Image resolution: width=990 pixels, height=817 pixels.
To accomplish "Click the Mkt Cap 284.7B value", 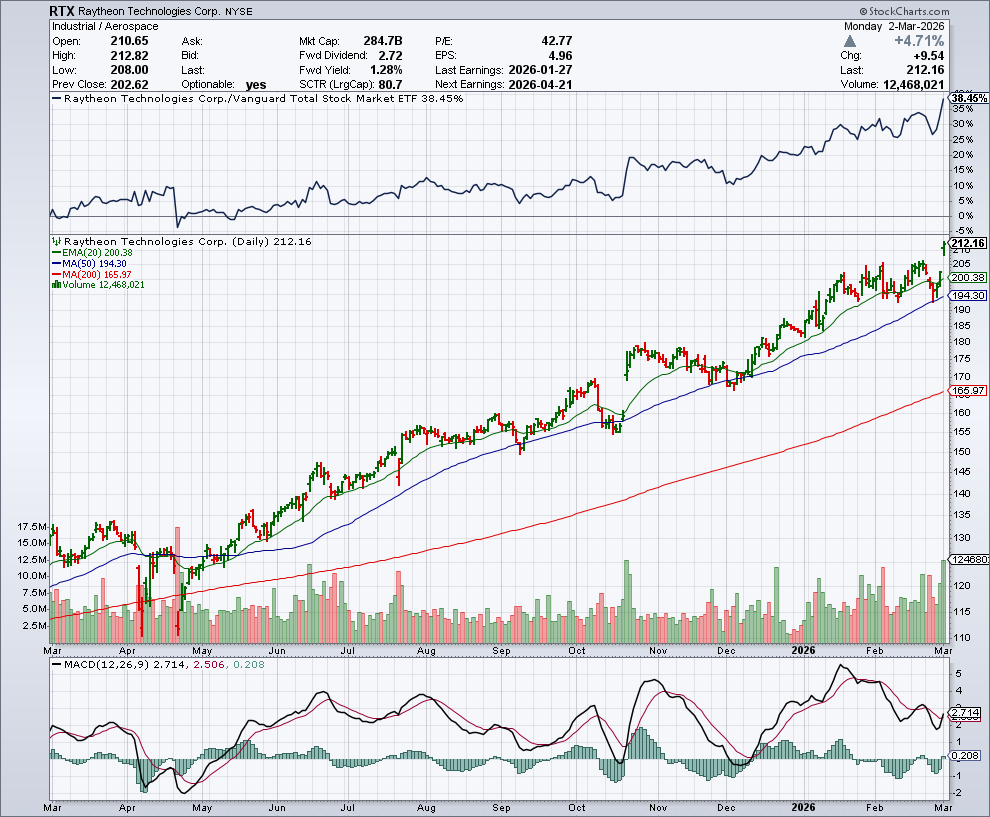I will (383, 41).
